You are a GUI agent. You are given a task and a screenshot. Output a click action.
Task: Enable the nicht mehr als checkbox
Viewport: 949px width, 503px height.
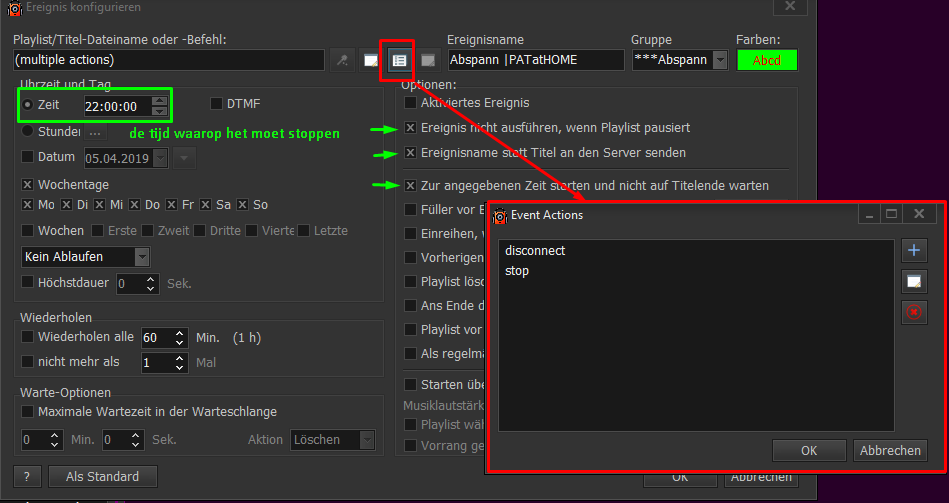(x=27, y=362)
